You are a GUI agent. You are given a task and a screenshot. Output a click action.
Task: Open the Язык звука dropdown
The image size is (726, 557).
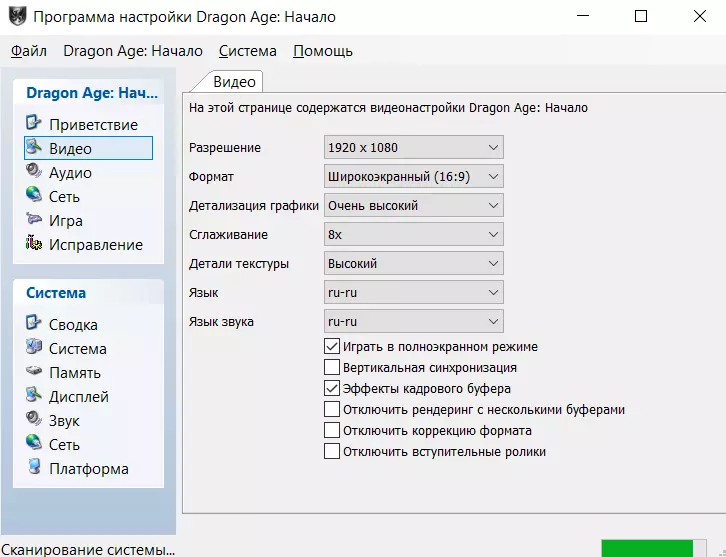(413, 321)
